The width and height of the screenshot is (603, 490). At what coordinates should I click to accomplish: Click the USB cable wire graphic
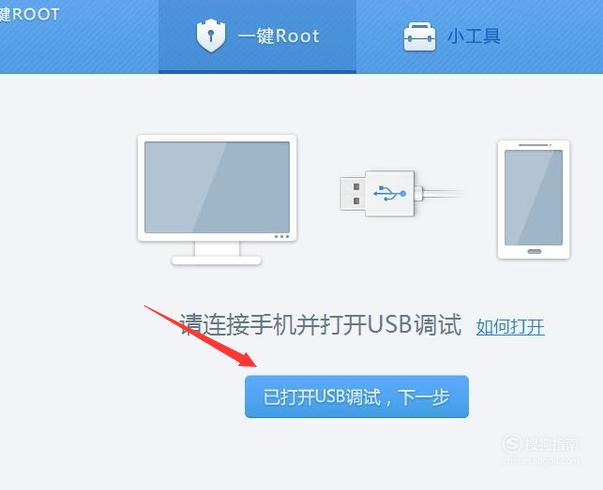[442, 193]
